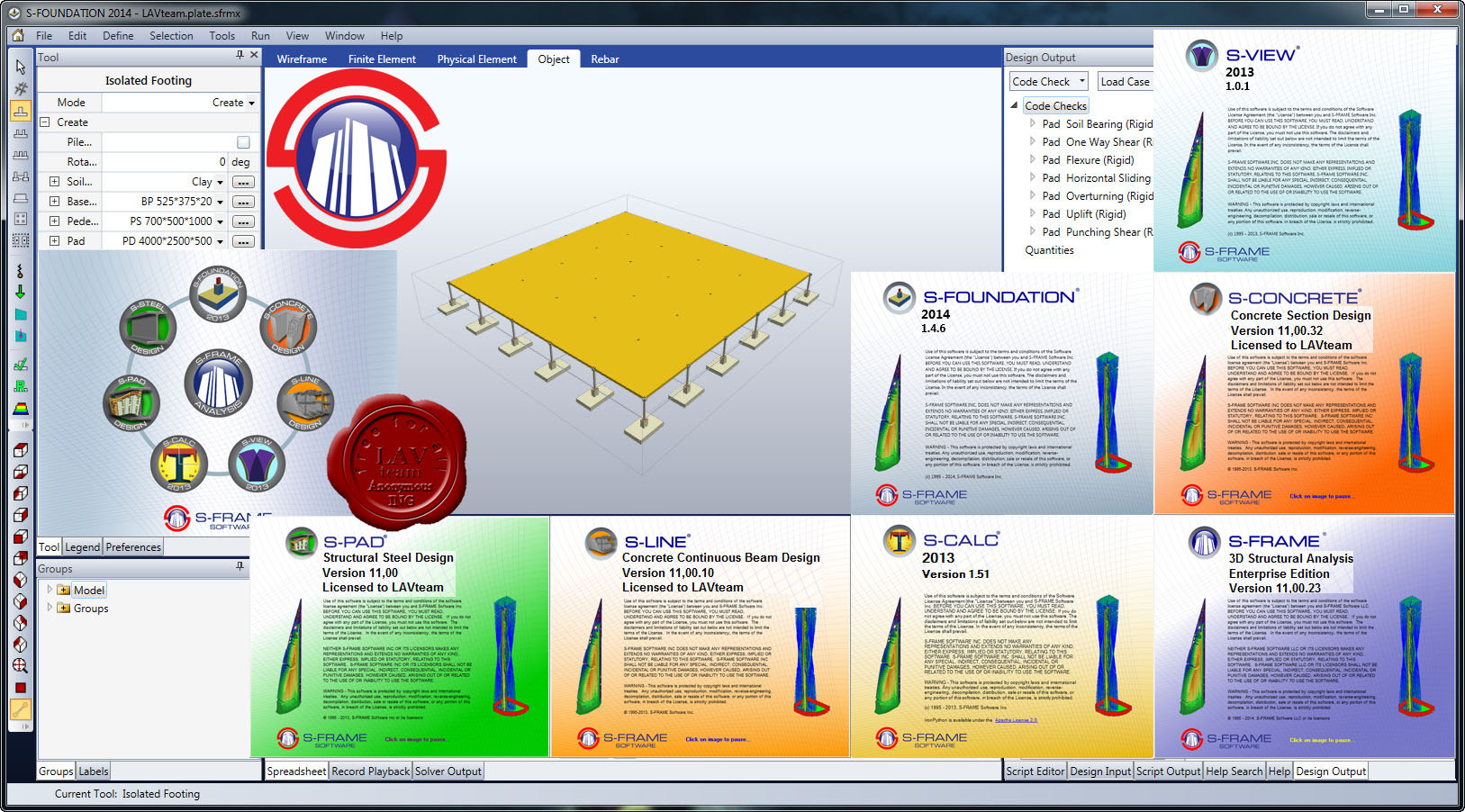Switch to the Wireframe view tab

coord(302,59)
